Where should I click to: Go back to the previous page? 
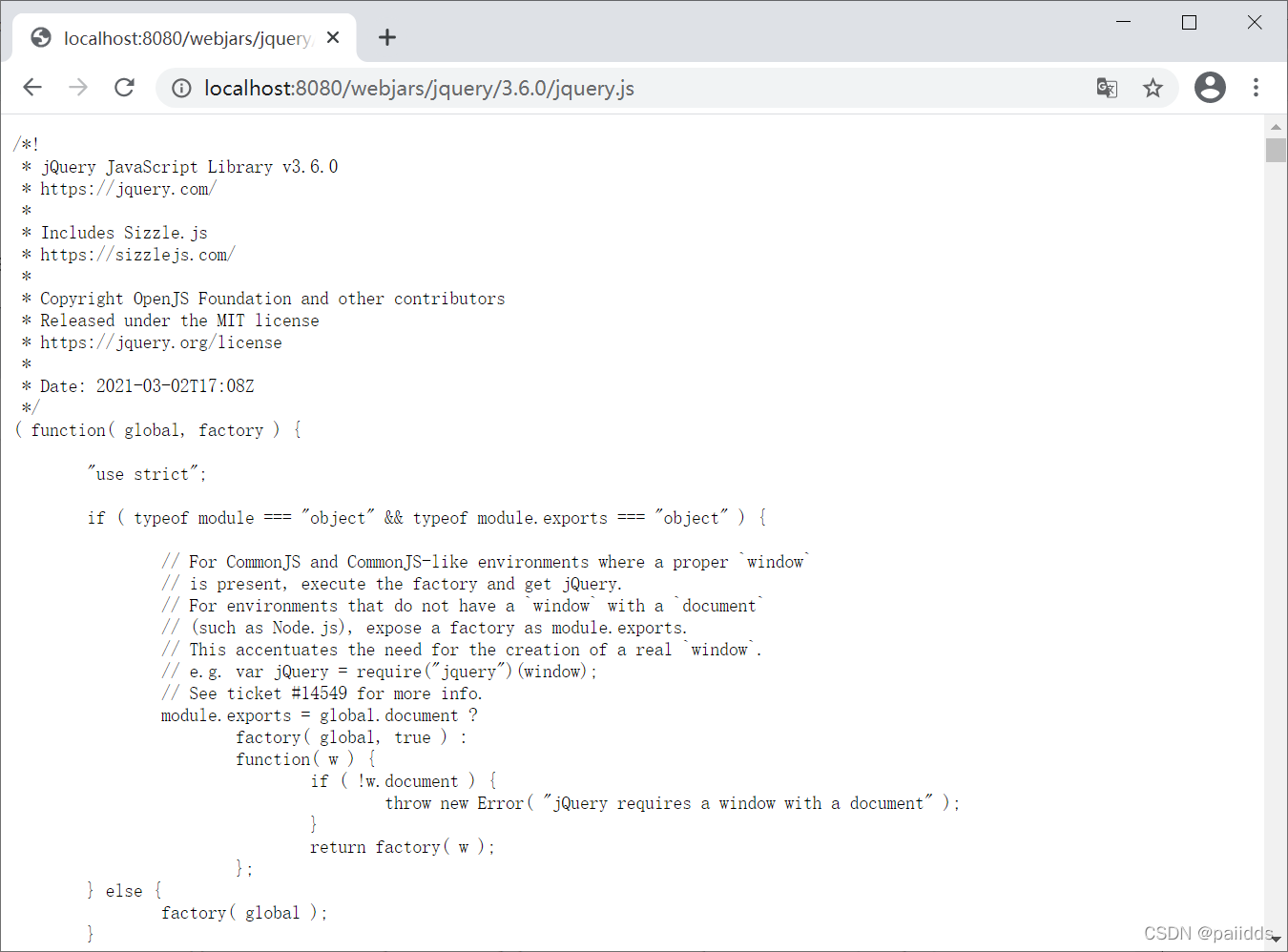(32, 88)
